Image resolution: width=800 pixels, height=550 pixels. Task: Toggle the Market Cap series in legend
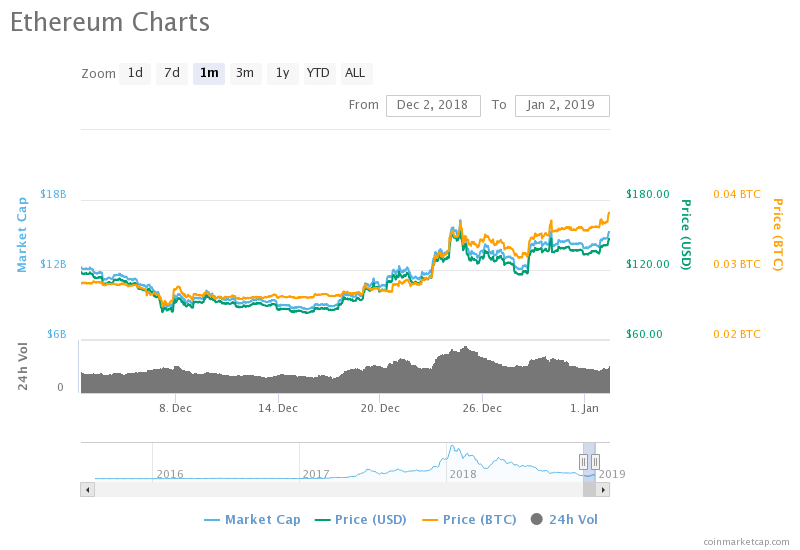(252, 520)
